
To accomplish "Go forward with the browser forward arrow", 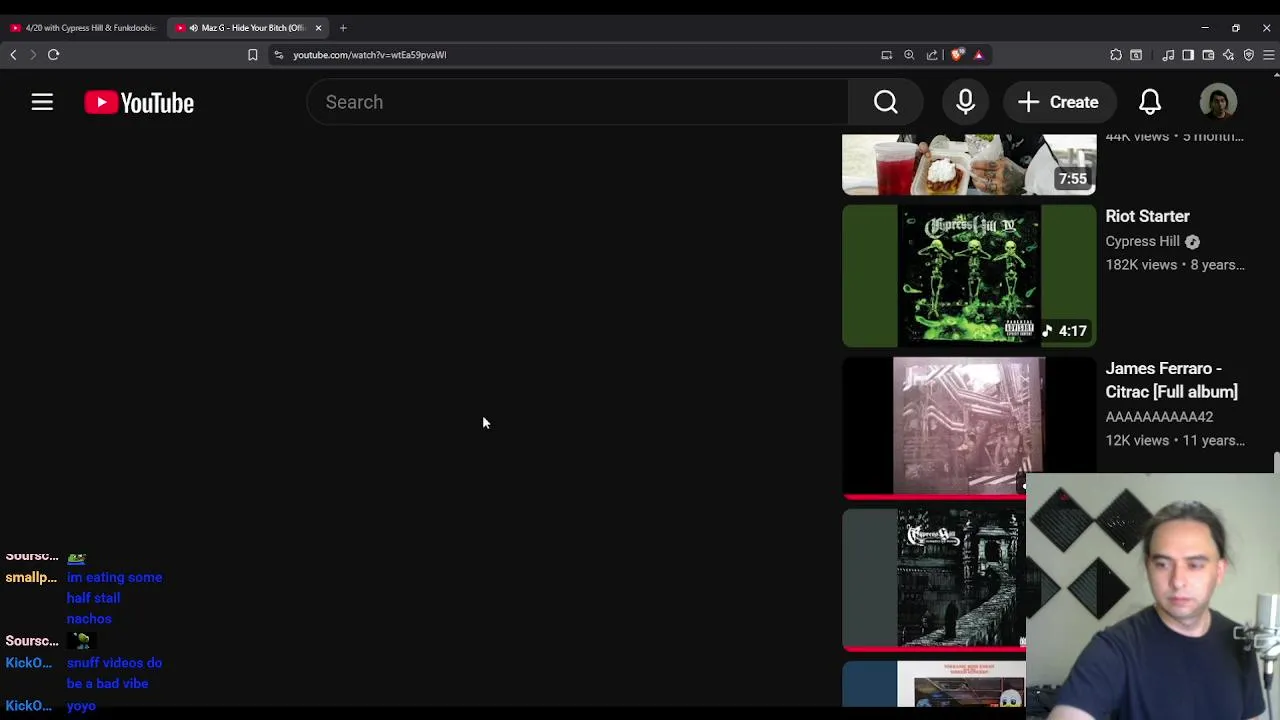I will click(32, 55).
